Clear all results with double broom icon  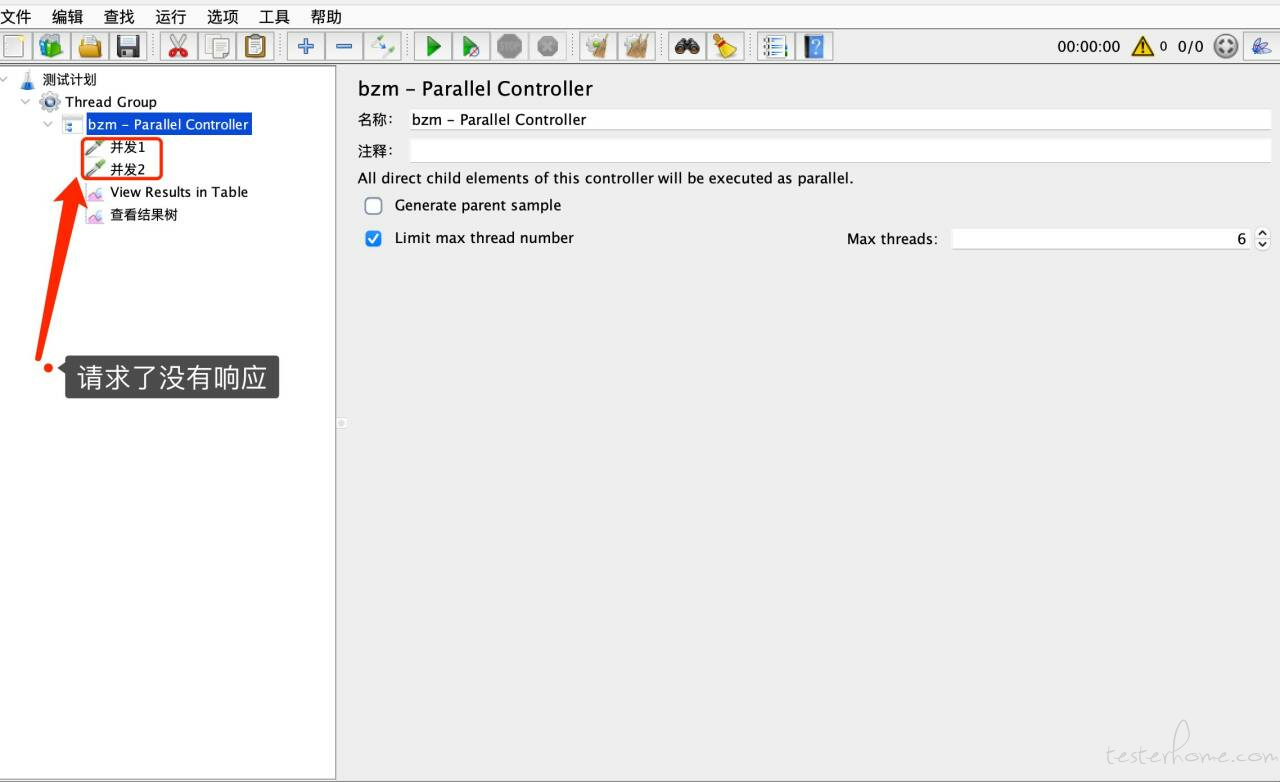pyautogui.click(x=636, y=46)
